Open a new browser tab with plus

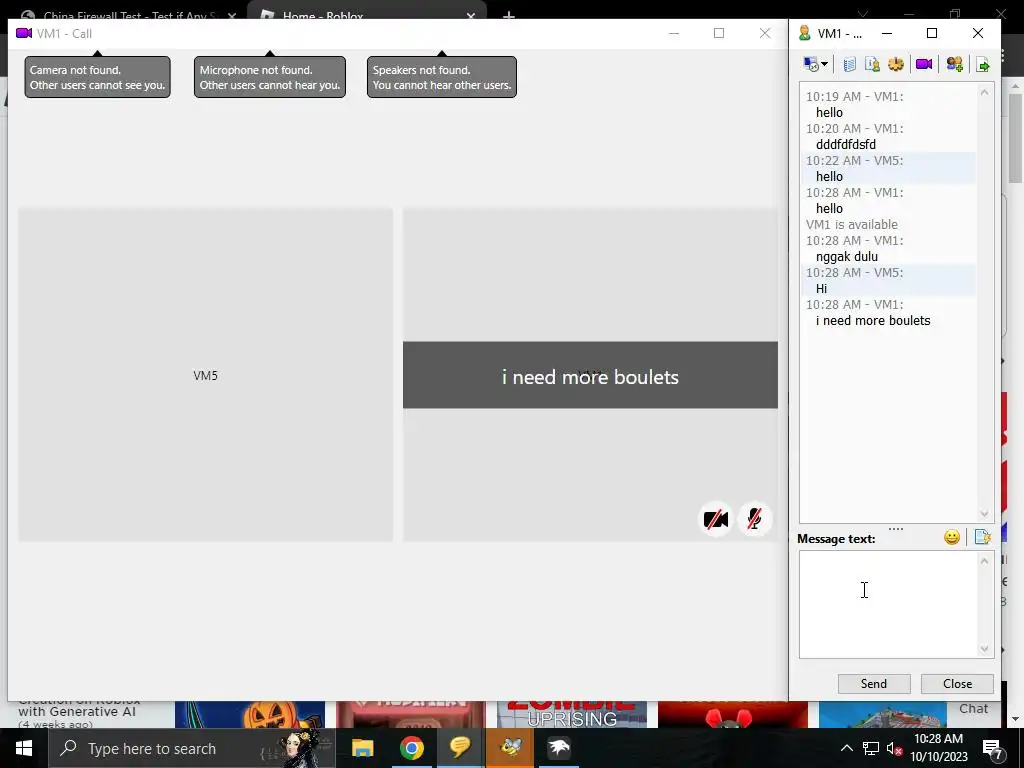point(509,16)
